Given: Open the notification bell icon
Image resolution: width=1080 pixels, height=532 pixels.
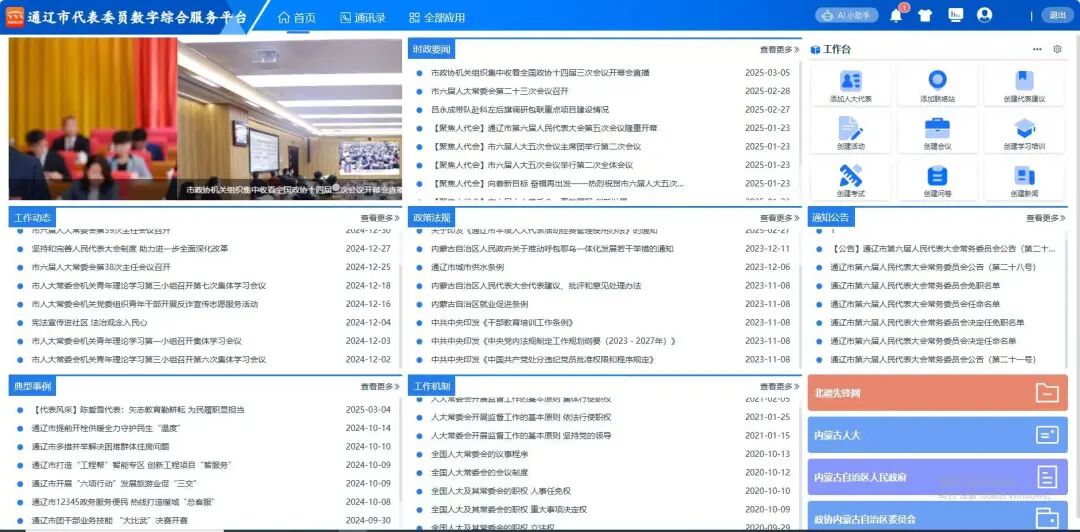Looking at the screenshot, I should 896,16.
